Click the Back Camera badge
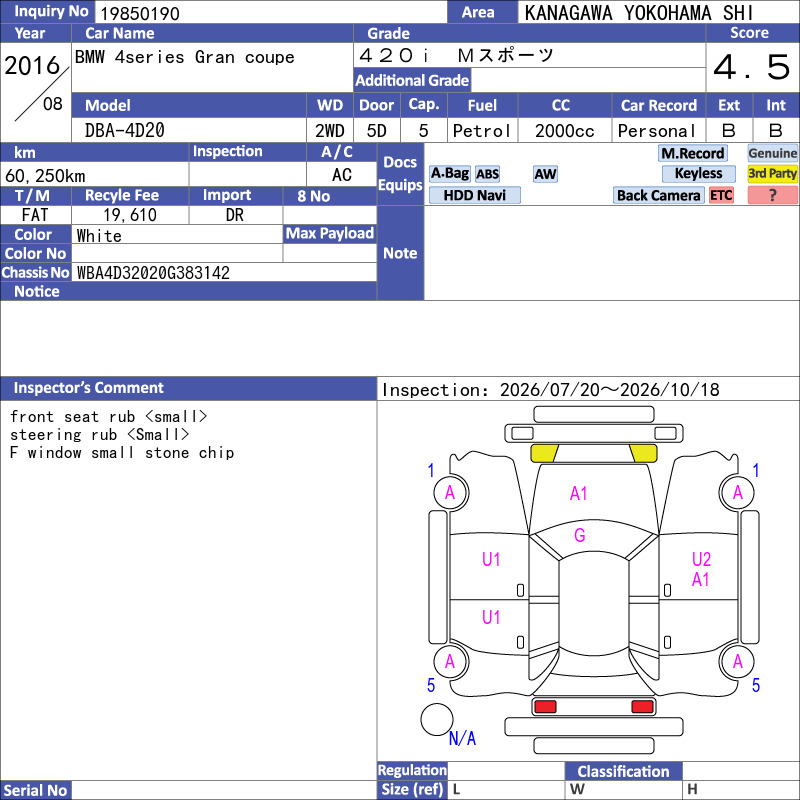 [x=658, y=195]
